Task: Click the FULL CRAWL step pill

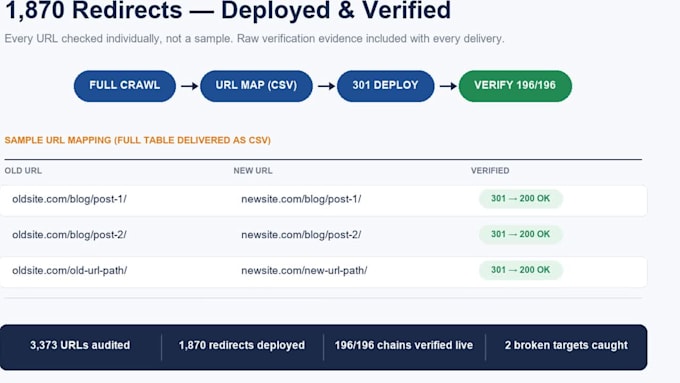Action: point(124,86)
